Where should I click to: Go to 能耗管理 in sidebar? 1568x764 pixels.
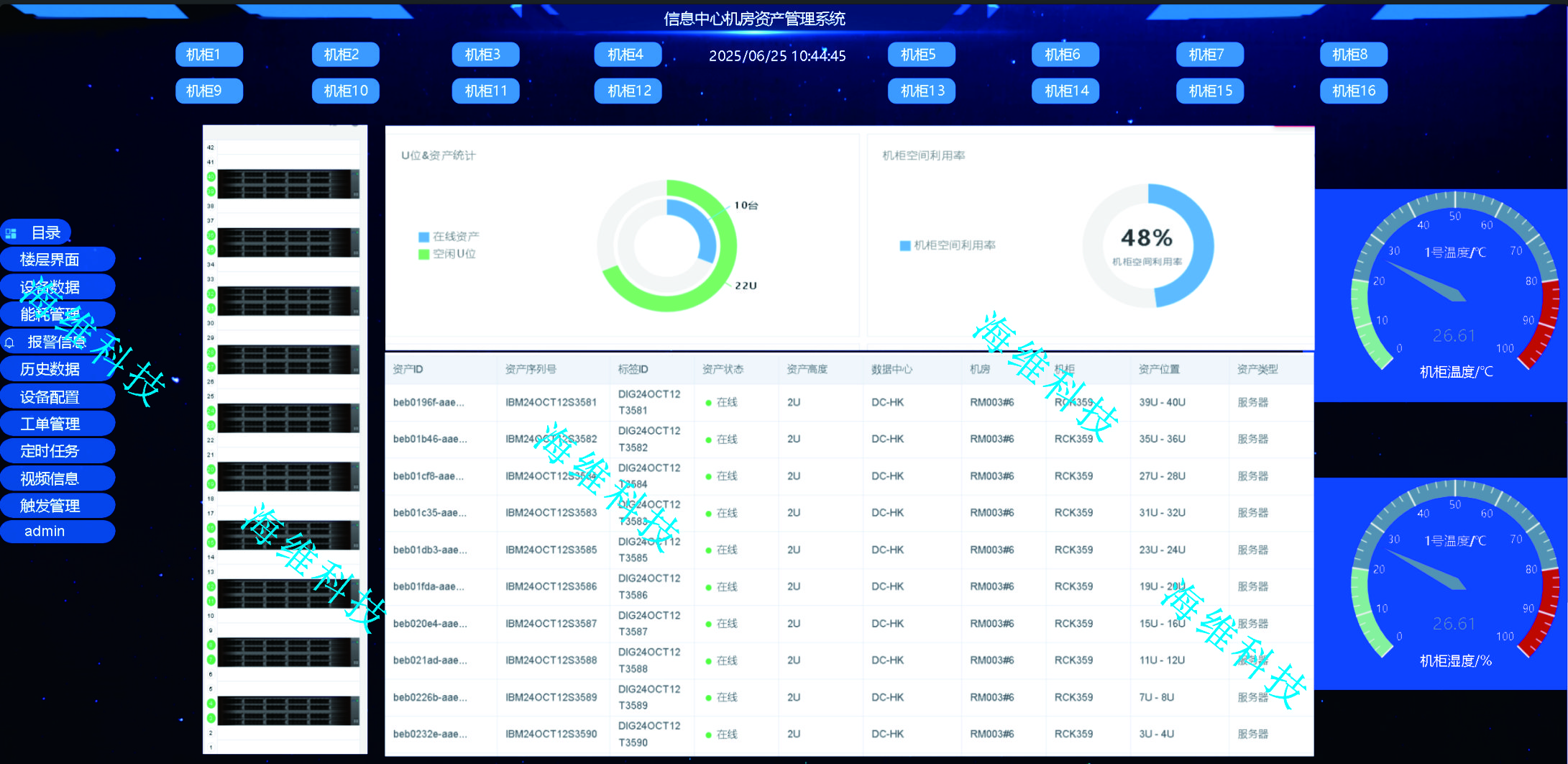pyautogui.click(x=50, y=314)
